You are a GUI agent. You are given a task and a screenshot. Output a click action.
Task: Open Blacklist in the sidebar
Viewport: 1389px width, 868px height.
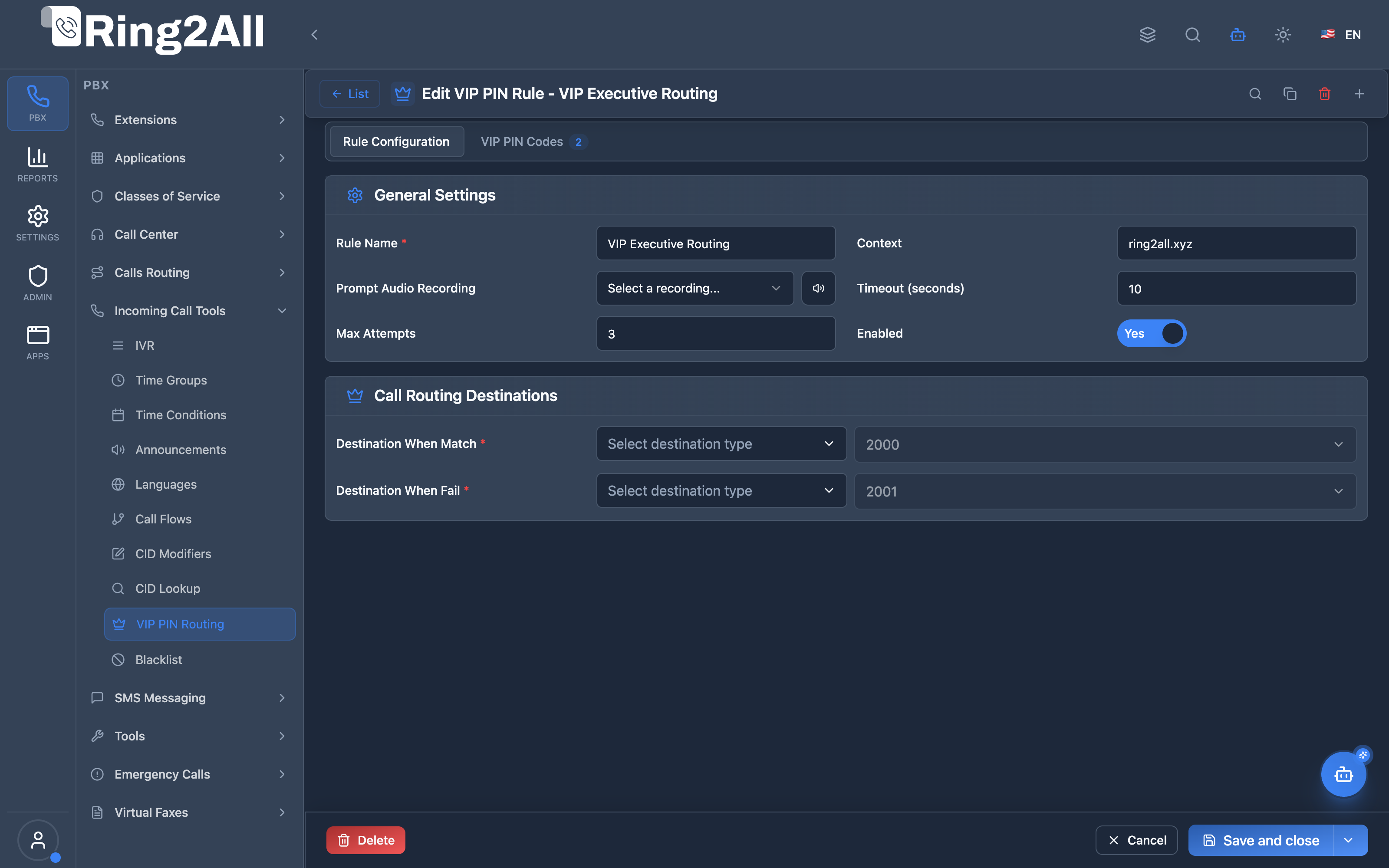tap(200, 660)
